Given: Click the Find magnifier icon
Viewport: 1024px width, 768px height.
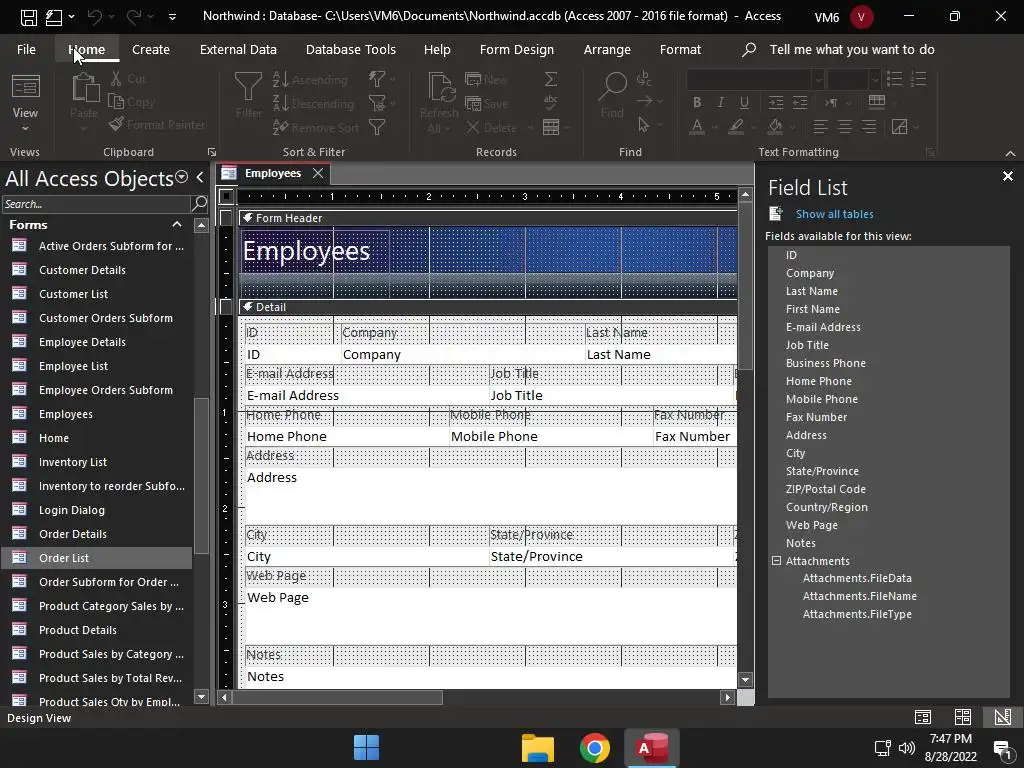Looking at the screenshot, I should coord(612,87).
